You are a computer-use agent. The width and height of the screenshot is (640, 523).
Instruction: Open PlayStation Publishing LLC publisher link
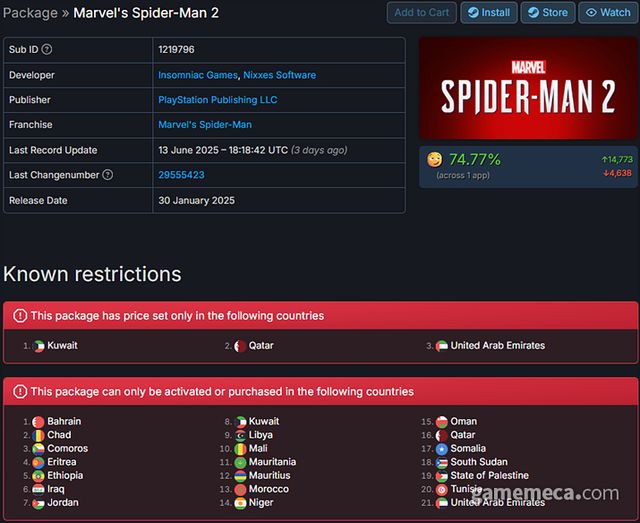tap(218, 100)
